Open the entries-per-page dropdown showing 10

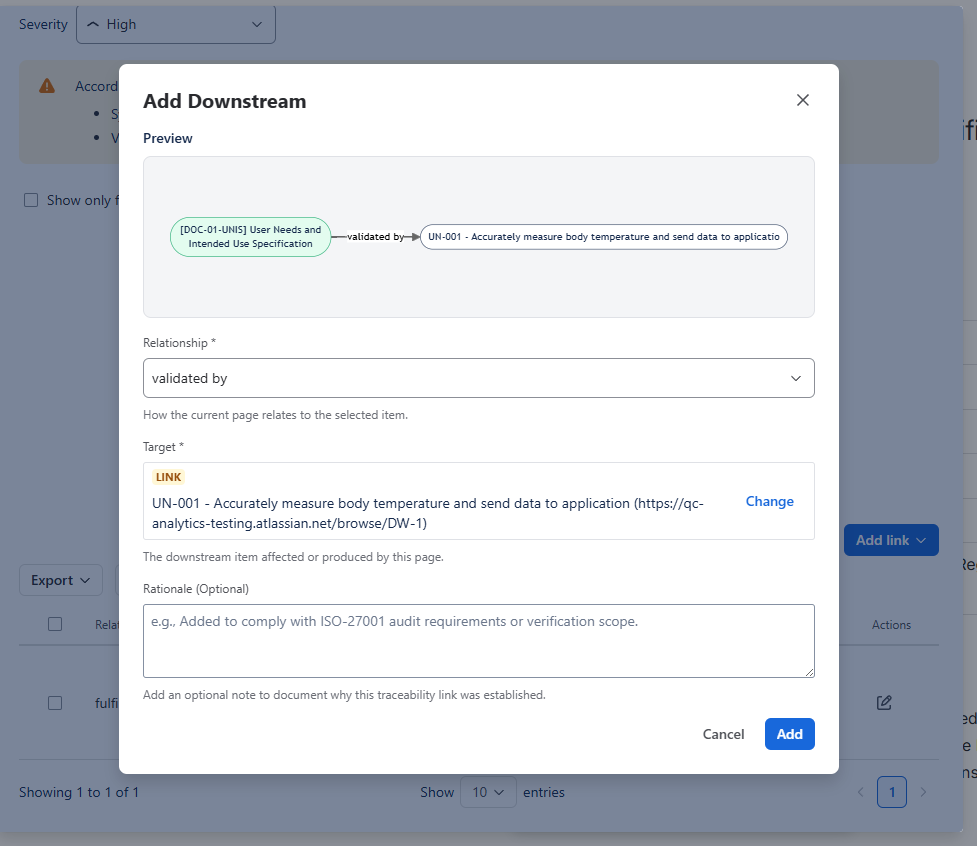[x=488, y=792]
